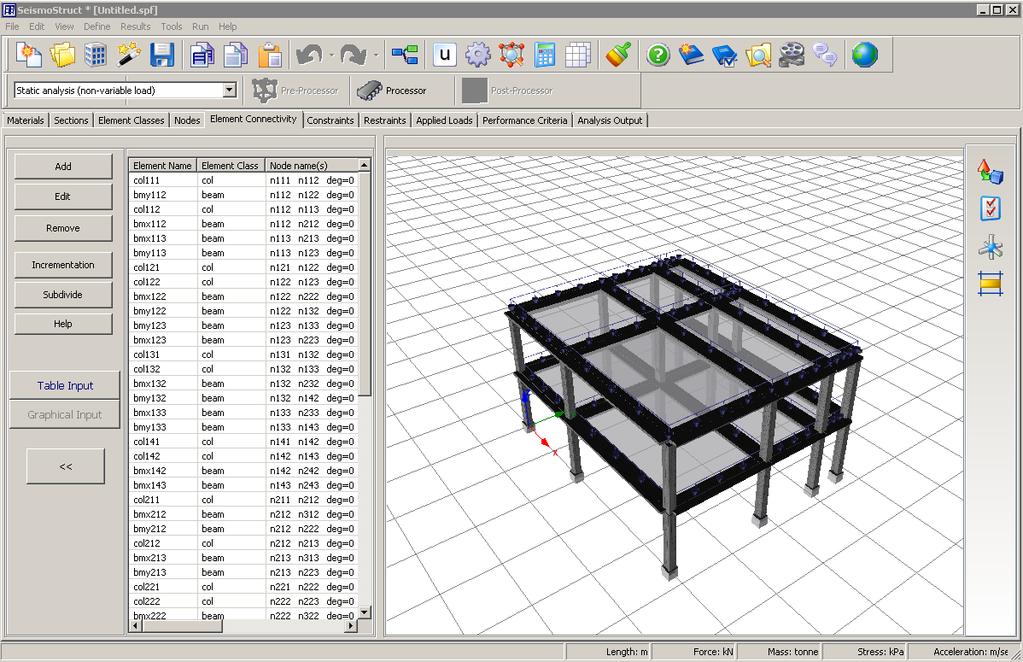Click the building modeller icon
This screenshot has width=1023, height=662.
point(95,55)
